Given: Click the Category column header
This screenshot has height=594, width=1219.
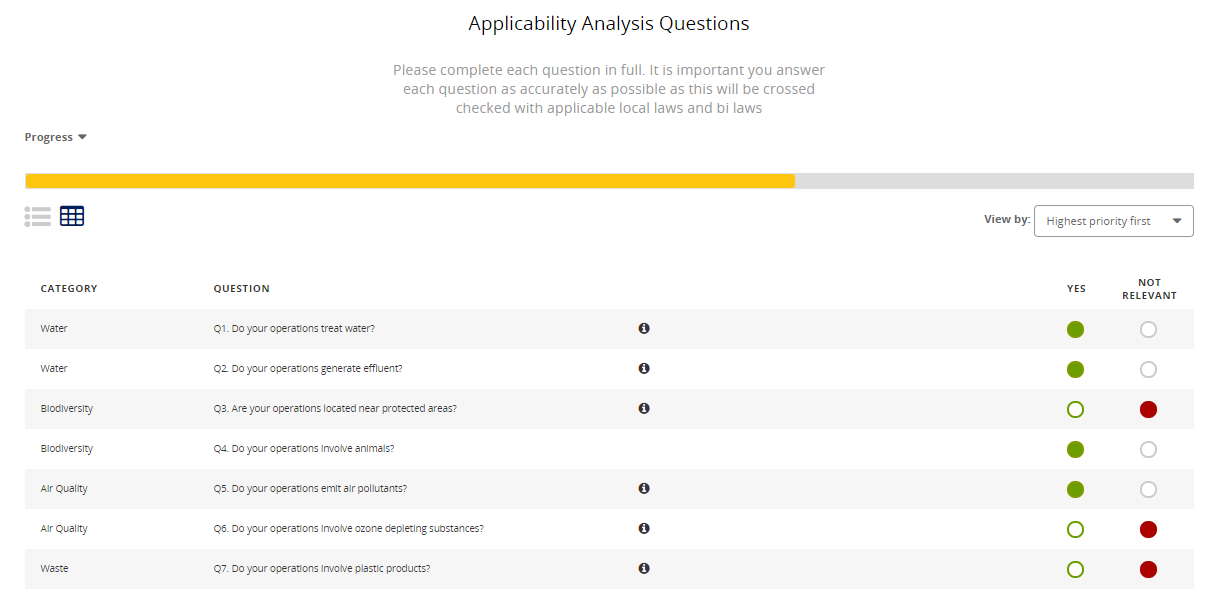Looking at the screenshot, I should (69, 289).
